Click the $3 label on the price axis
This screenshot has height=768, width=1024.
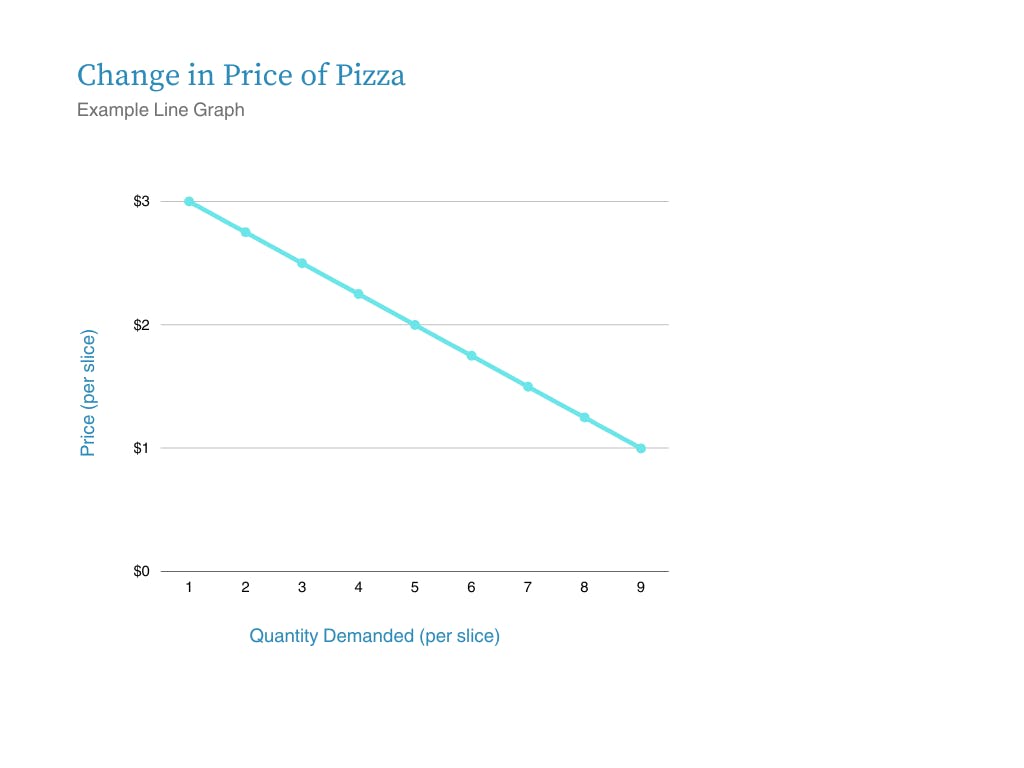[141, 202]
